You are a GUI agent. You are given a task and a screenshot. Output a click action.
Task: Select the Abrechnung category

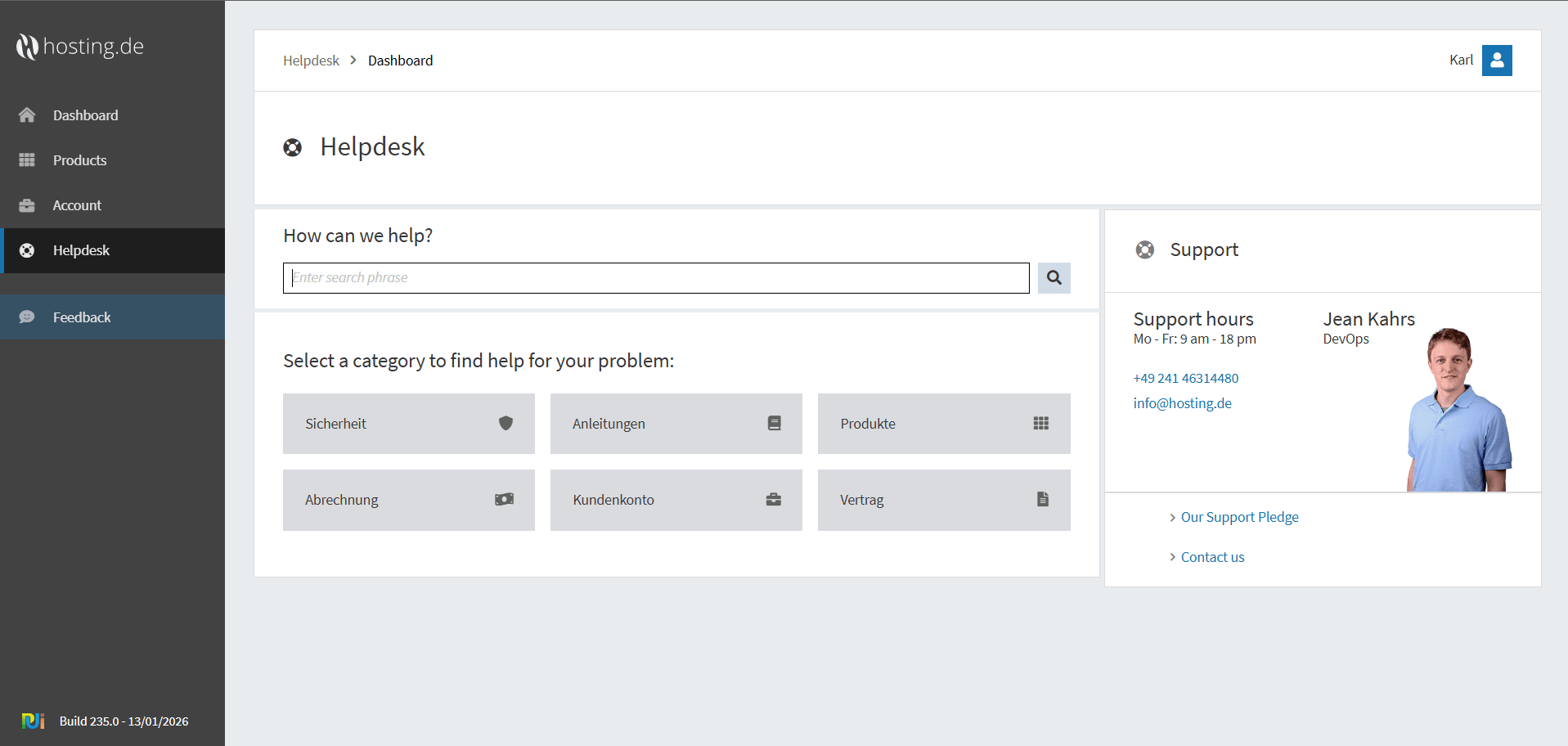[x=409, y=500]
